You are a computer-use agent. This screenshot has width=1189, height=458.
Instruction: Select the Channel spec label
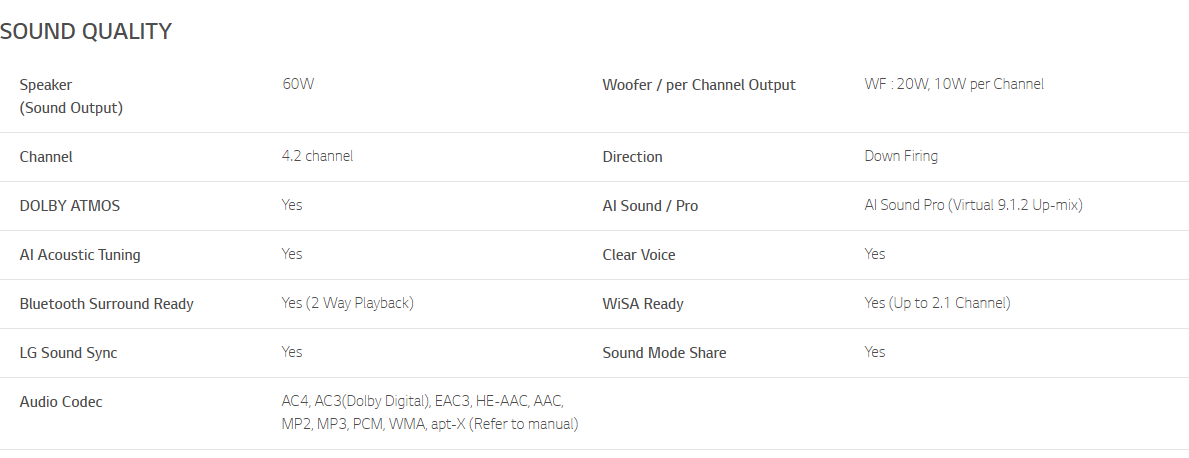tap(46, 157)
